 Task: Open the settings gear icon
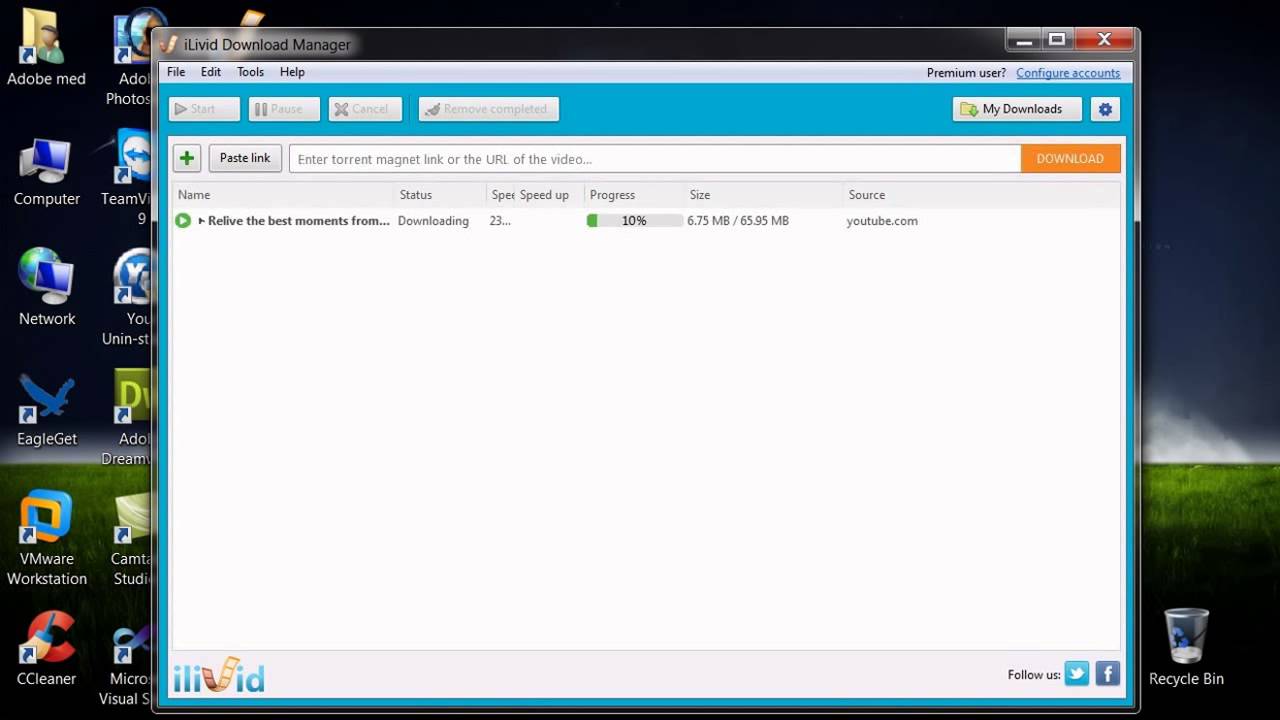[1105, 109]
